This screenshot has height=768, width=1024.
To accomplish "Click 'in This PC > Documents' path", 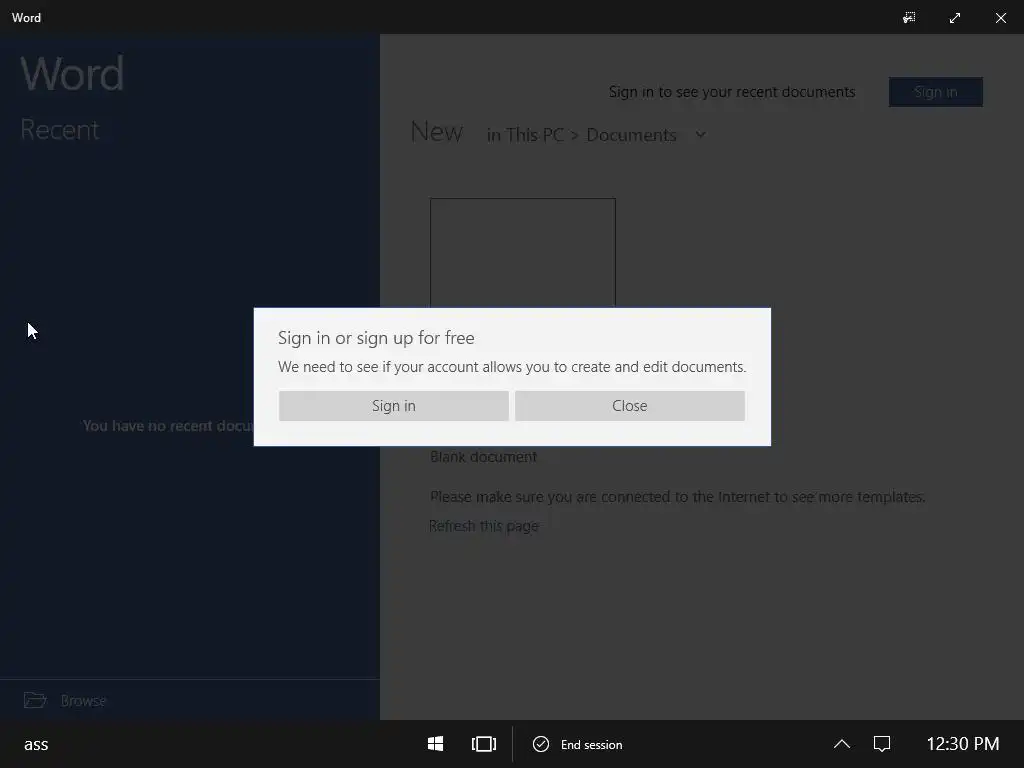I will click(x=581, y=135).
